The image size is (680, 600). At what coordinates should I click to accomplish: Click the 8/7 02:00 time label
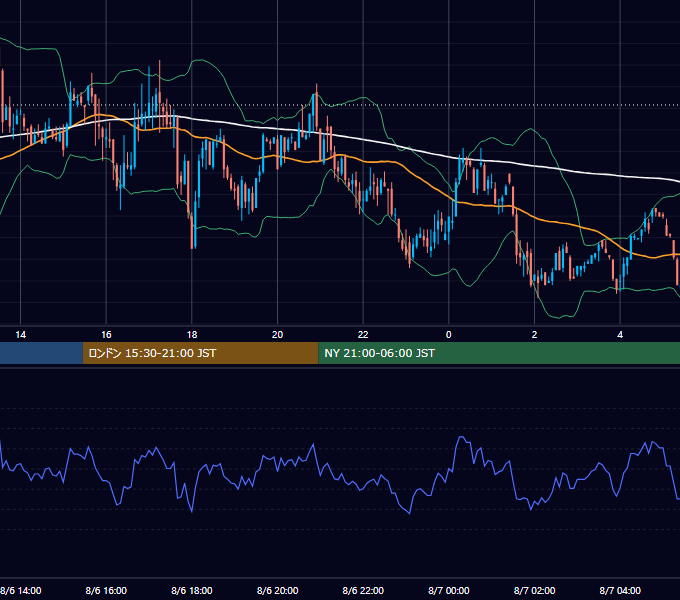point(534,590)
